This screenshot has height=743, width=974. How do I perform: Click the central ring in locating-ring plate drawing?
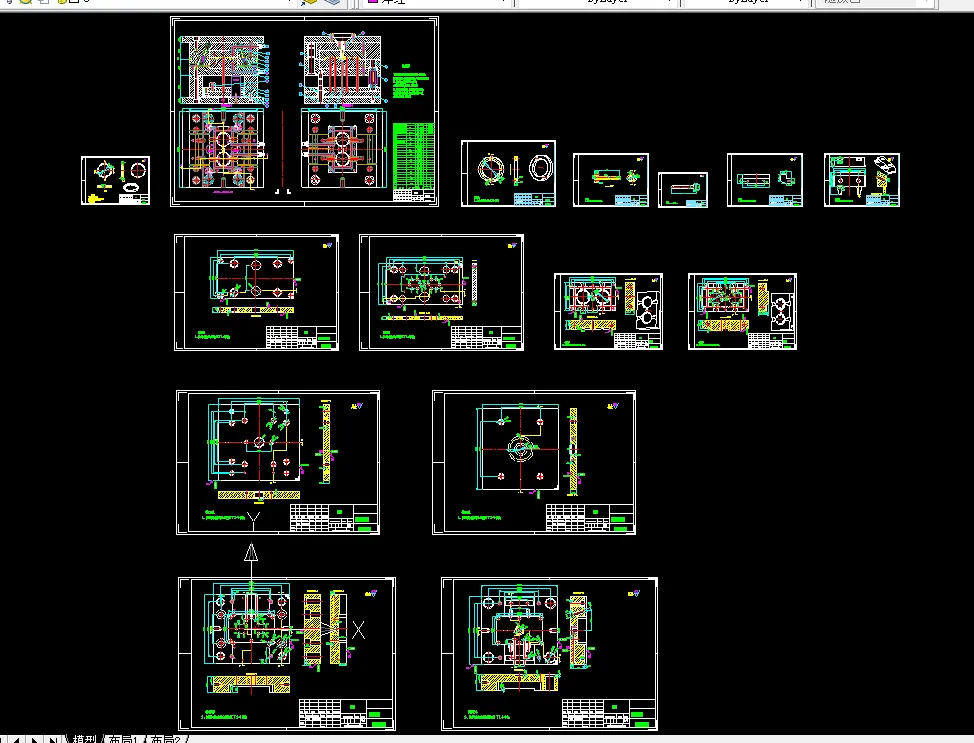[521, 449]
